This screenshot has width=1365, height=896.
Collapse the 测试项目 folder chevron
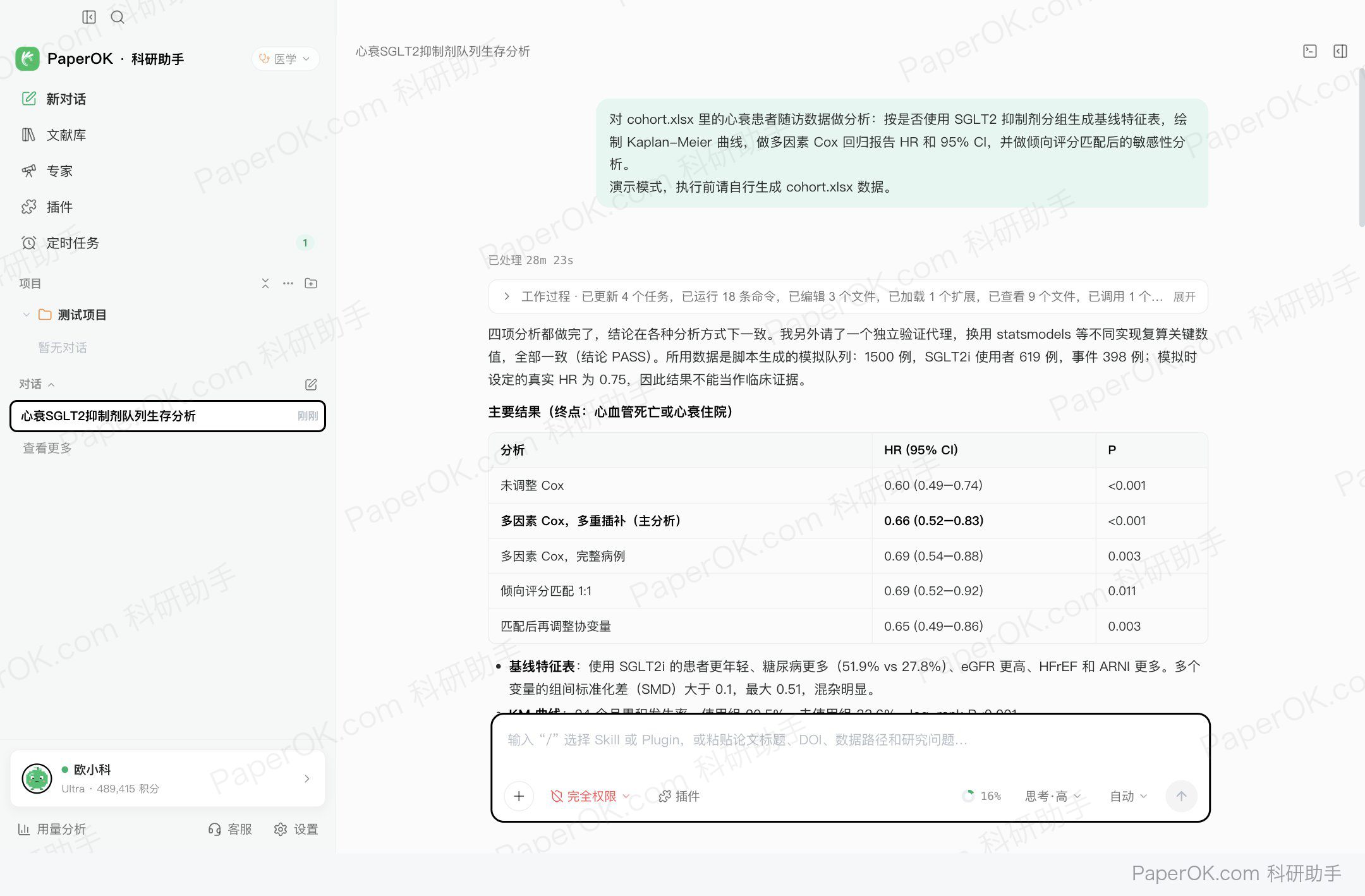[x=26, y=315]
